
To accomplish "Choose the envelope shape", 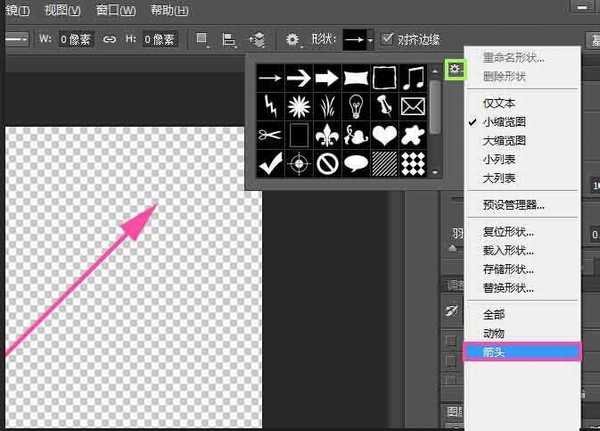I will pos(413,106).
